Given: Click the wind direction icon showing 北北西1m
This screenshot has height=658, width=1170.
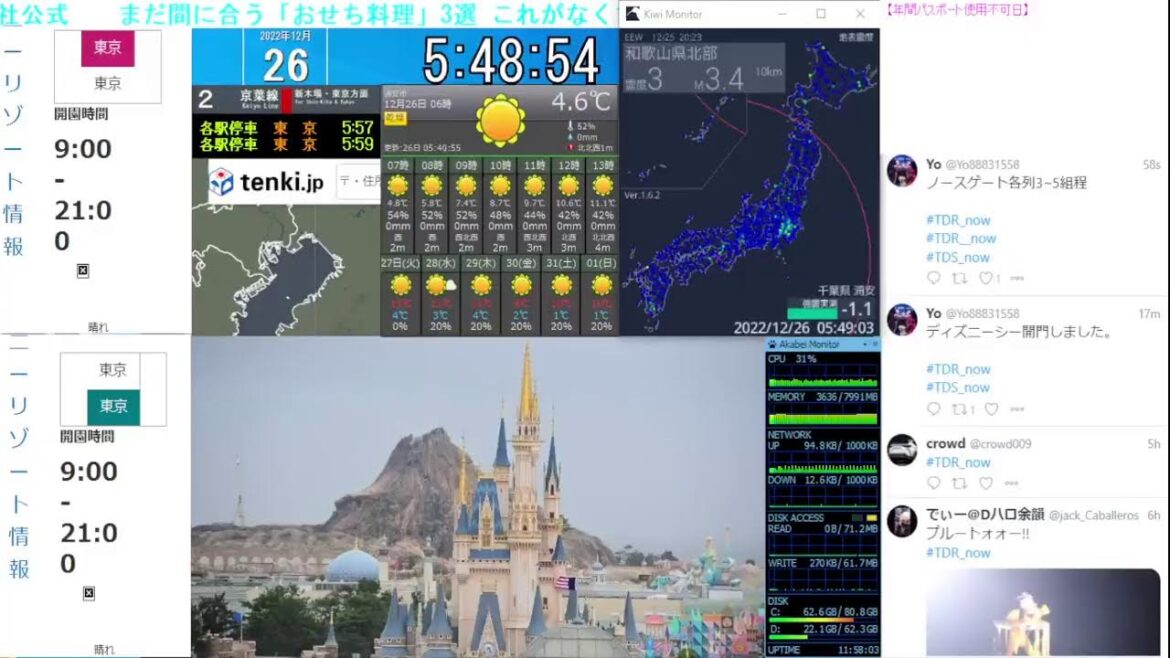Looking at the screenshot, I should 571,147.
